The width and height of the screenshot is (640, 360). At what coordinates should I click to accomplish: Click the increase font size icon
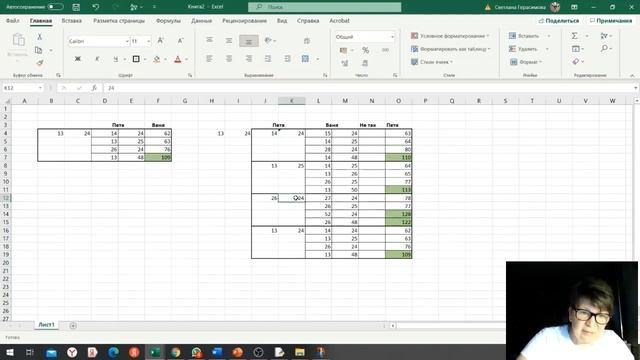(x=160, y=40)
